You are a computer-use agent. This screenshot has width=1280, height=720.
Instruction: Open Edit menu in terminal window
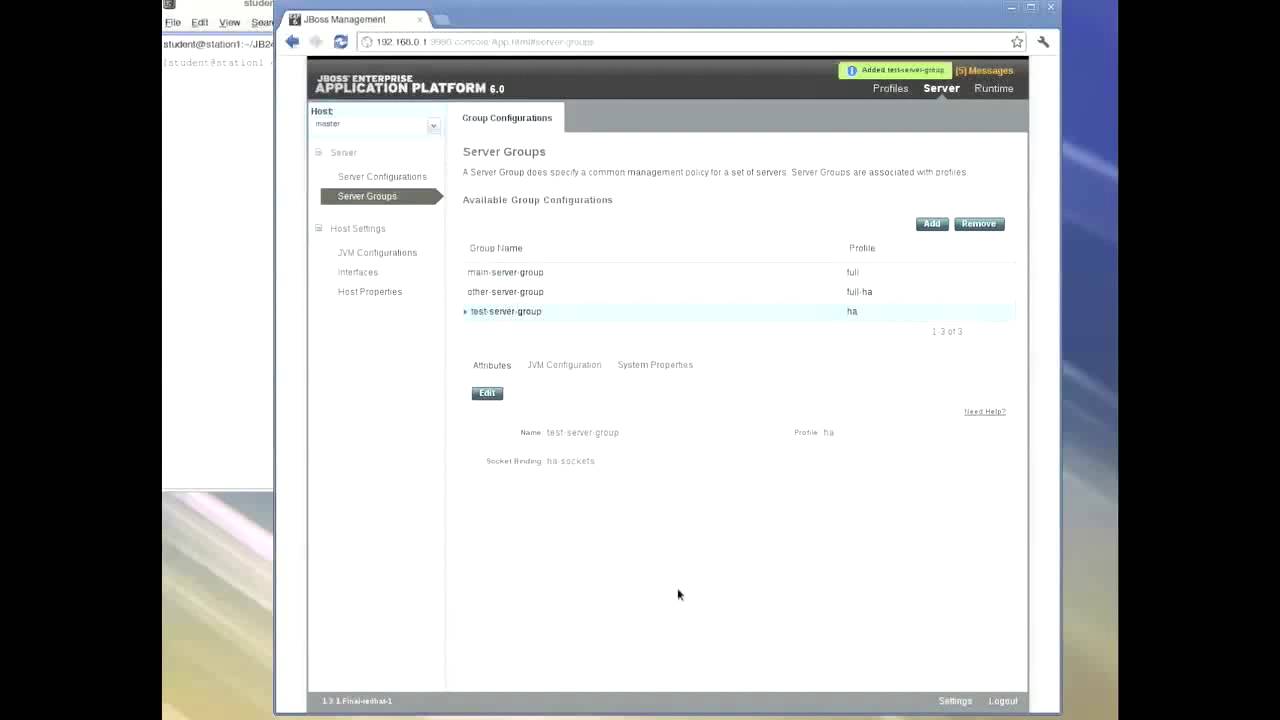coord(200,23)
